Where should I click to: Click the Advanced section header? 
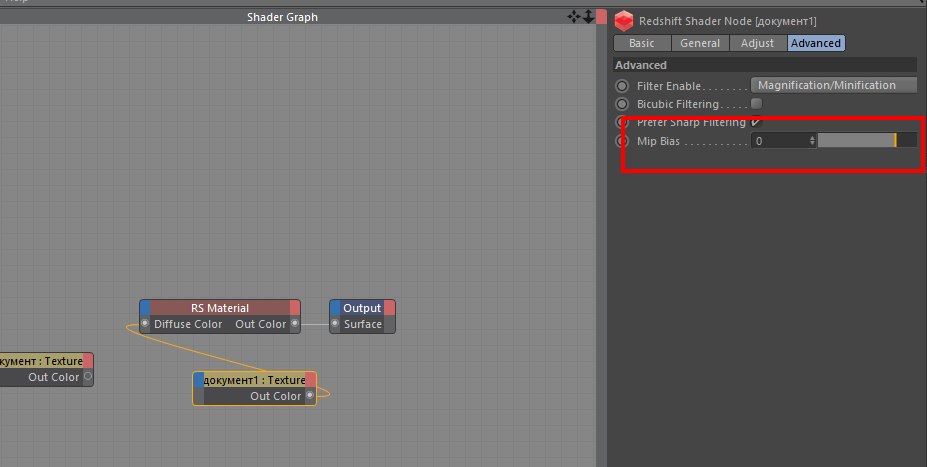point(766,65)
